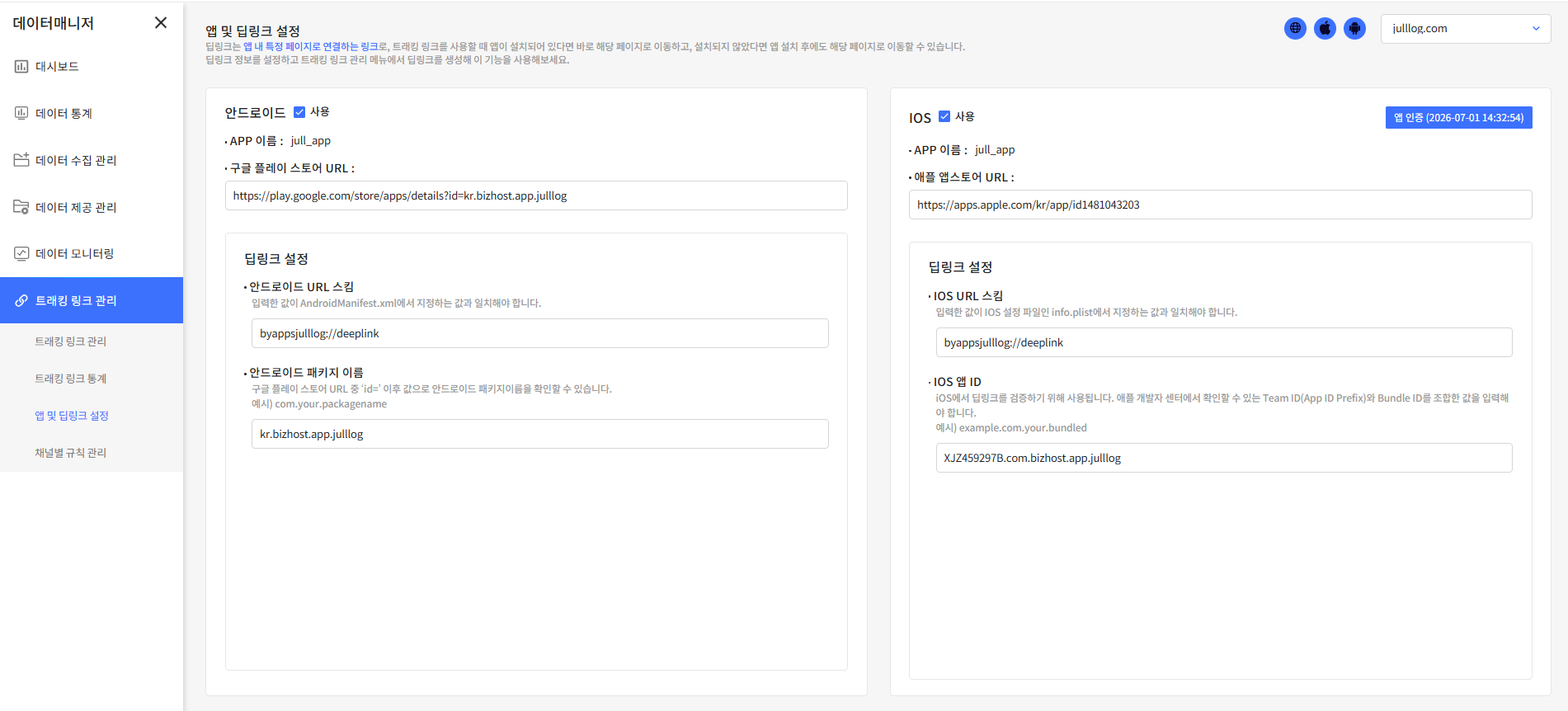Click the IOS APP 이름 value jull_app

[x=995, y=150]
